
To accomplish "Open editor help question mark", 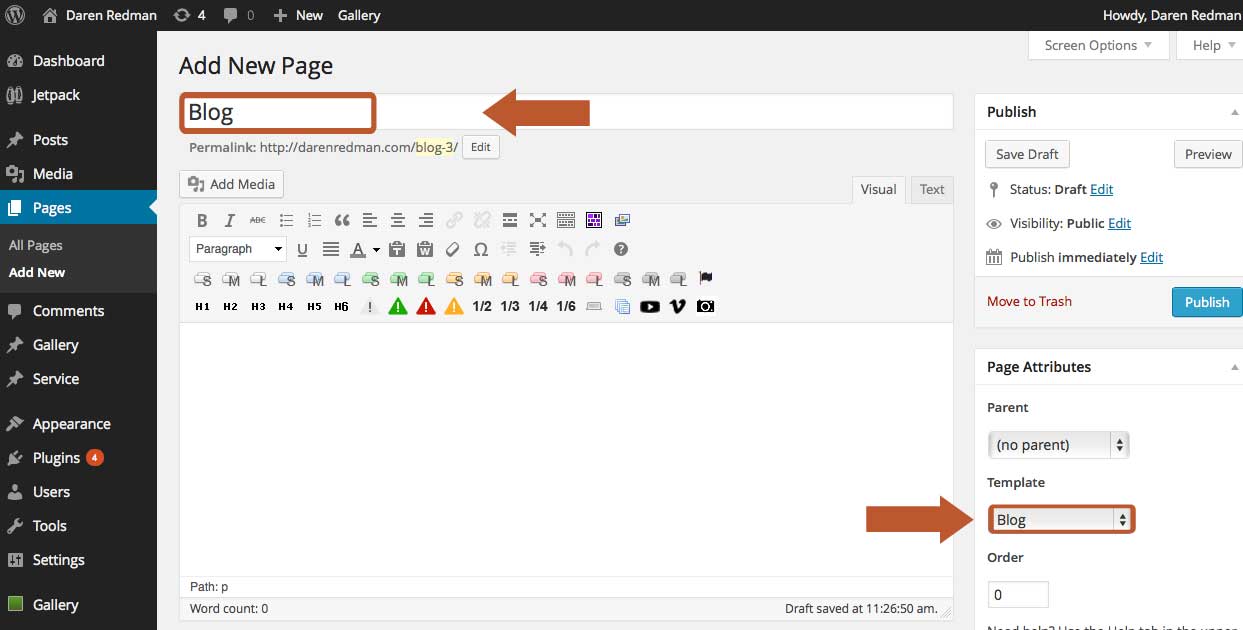I will coord(621,249).
